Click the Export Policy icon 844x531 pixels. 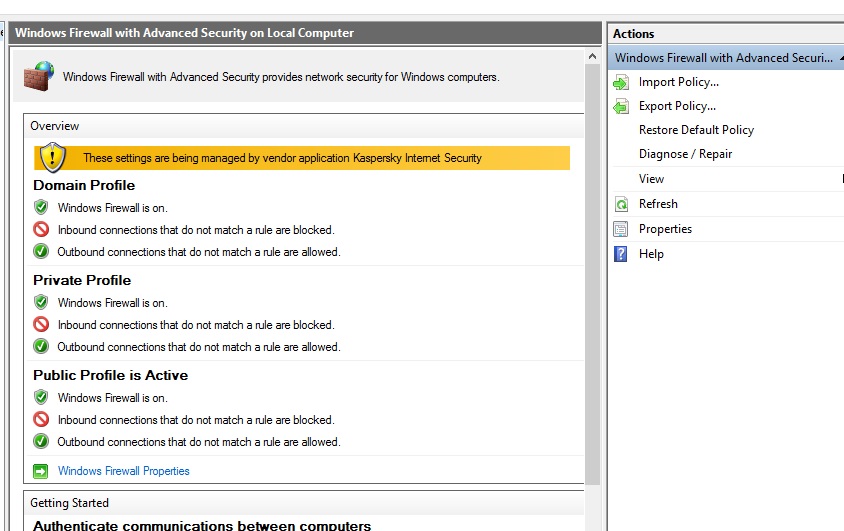pyautogui.click(x=621, y=107)
